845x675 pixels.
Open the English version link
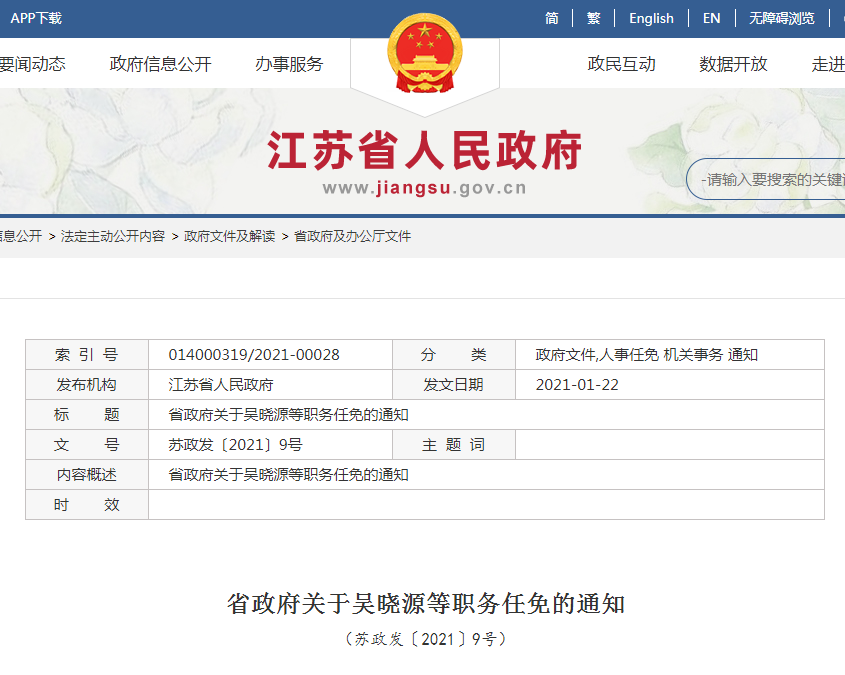(x=651, y=18)
